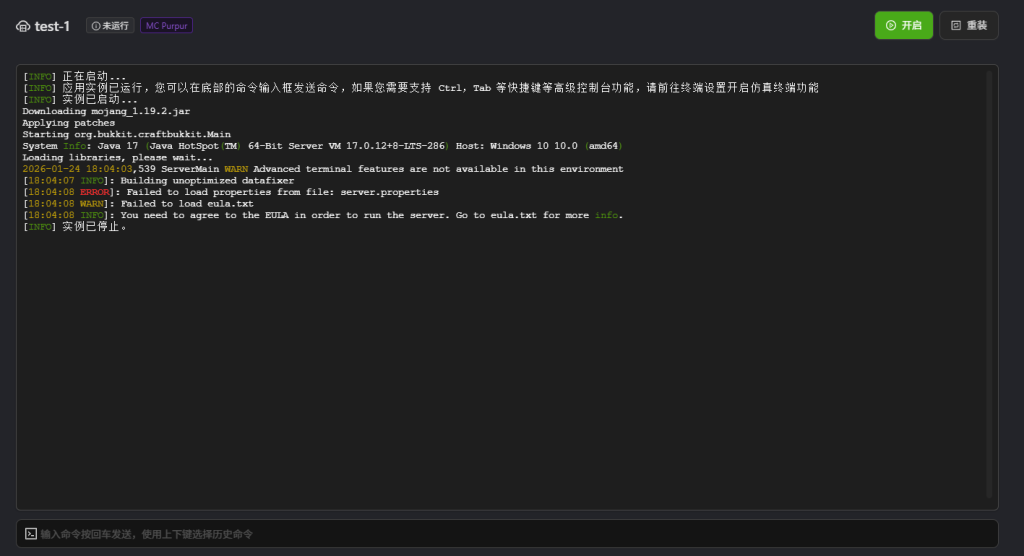Click the 实例已停止 log line
Screen dimensions: 1024x556
(75, 227)
